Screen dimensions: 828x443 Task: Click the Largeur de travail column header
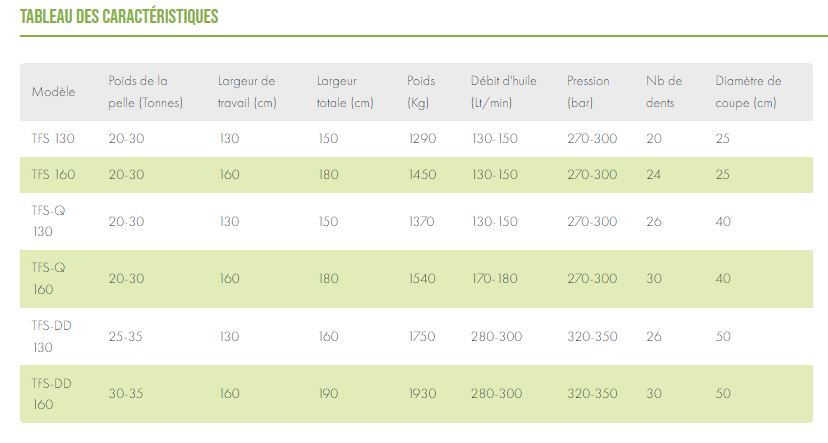[247, 92]
